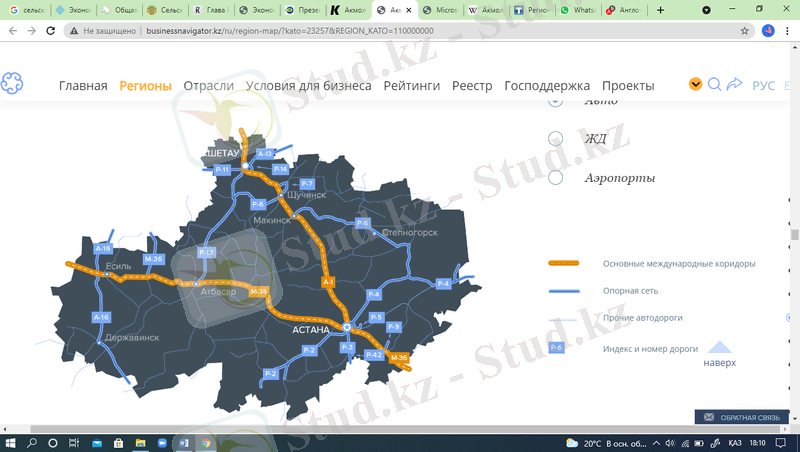Image resolution: width=800 pixels, height=452 pixels.
Task: Reload the page using the refresh icon
Action: pyautogui.click(x=50, y=31)
